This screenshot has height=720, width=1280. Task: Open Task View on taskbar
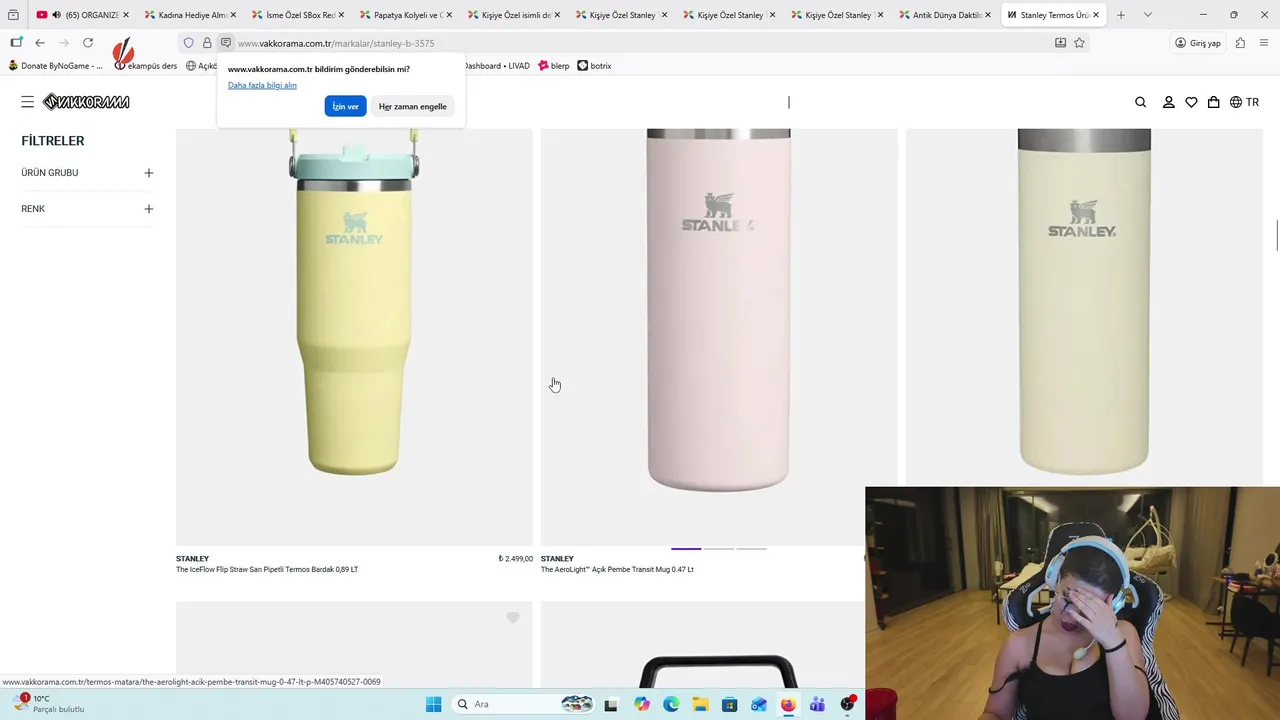[x=611, y=704]
